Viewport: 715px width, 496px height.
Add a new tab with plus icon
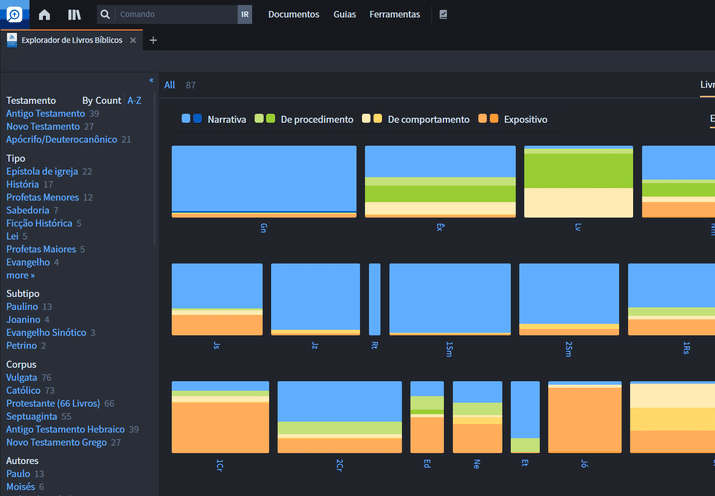coord(153,40)
